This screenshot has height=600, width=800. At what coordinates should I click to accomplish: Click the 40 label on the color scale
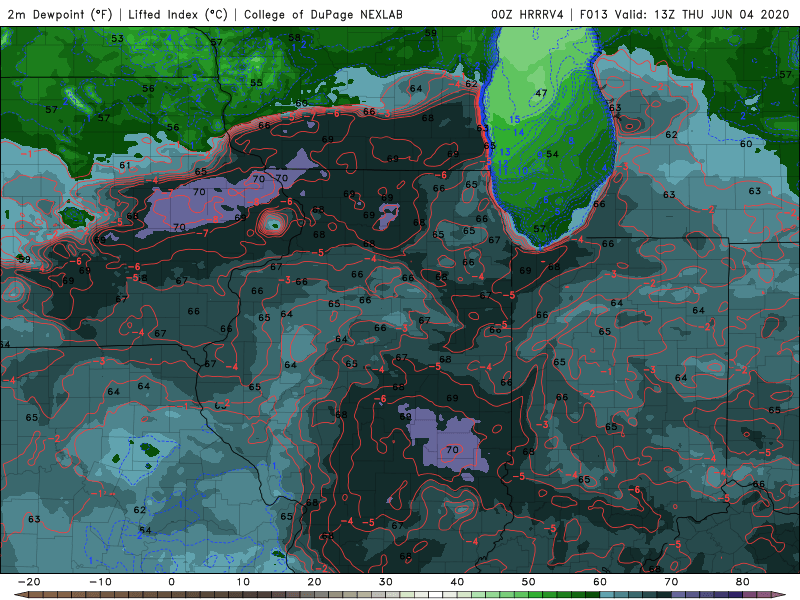pyautogui.click(x=457, y=582)
